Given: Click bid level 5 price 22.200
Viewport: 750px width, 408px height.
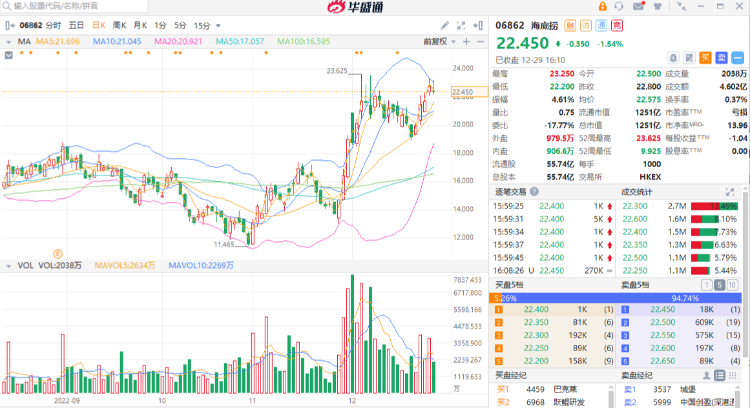Looking at the screenshot, I should tap(536, 361).
